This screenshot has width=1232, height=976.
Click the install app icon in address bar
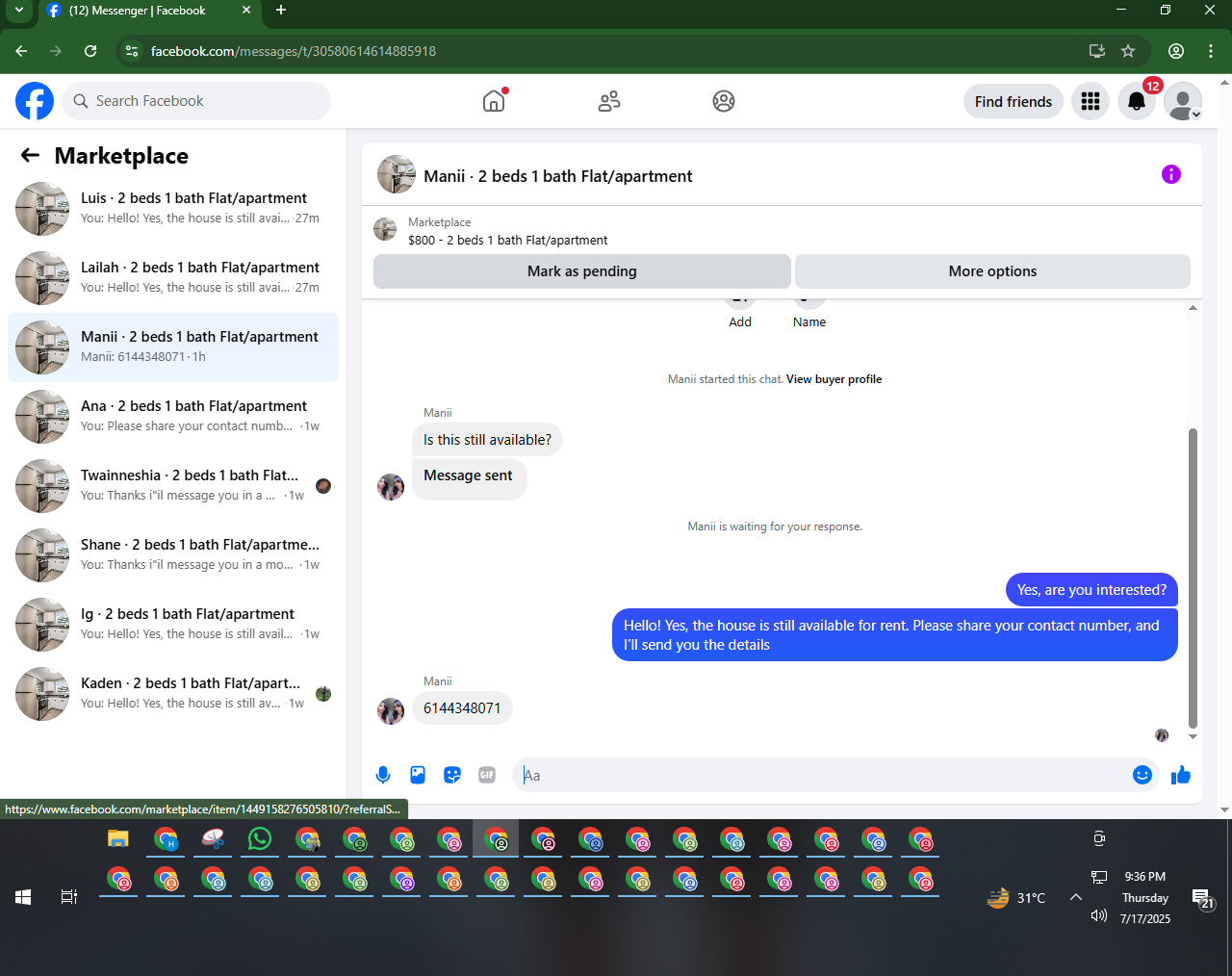pyautogui.click(x=1096, y=51)
